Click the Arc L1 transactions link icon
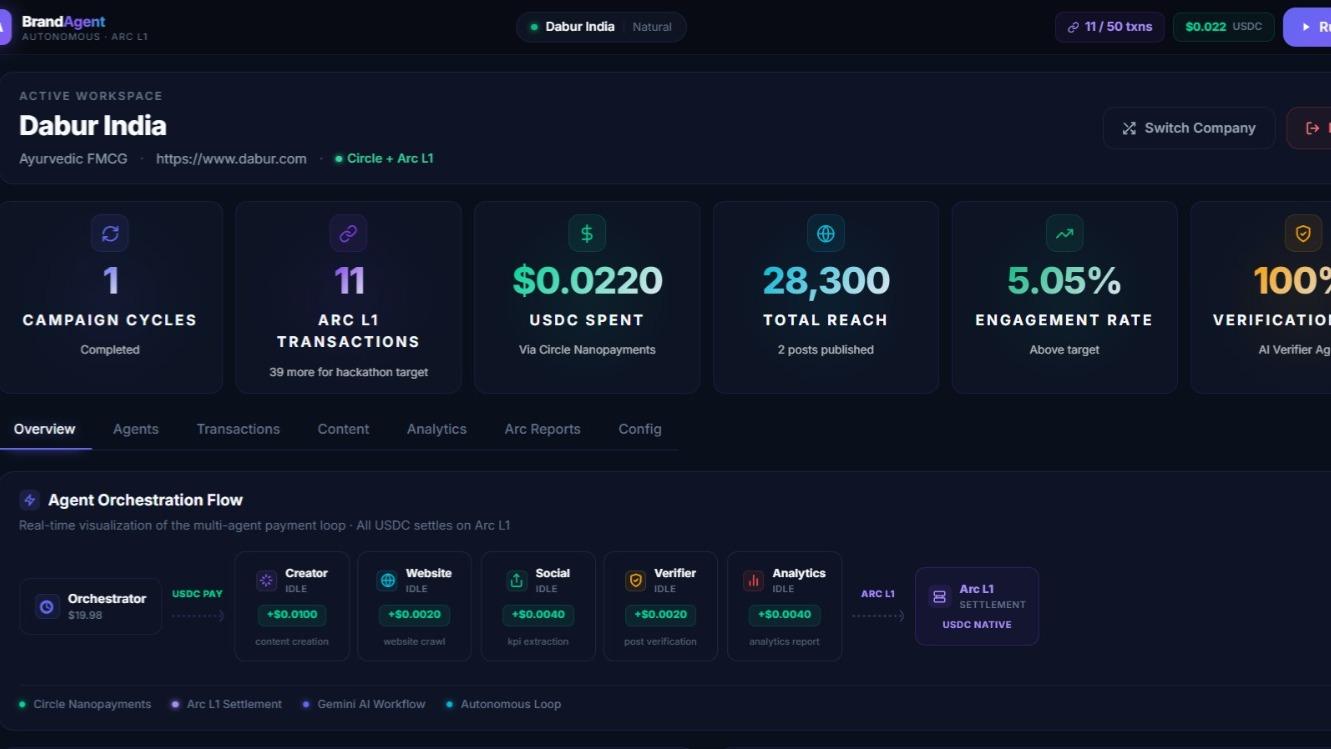This screenshot has height=749, width=1331. (x=348, y=234)
